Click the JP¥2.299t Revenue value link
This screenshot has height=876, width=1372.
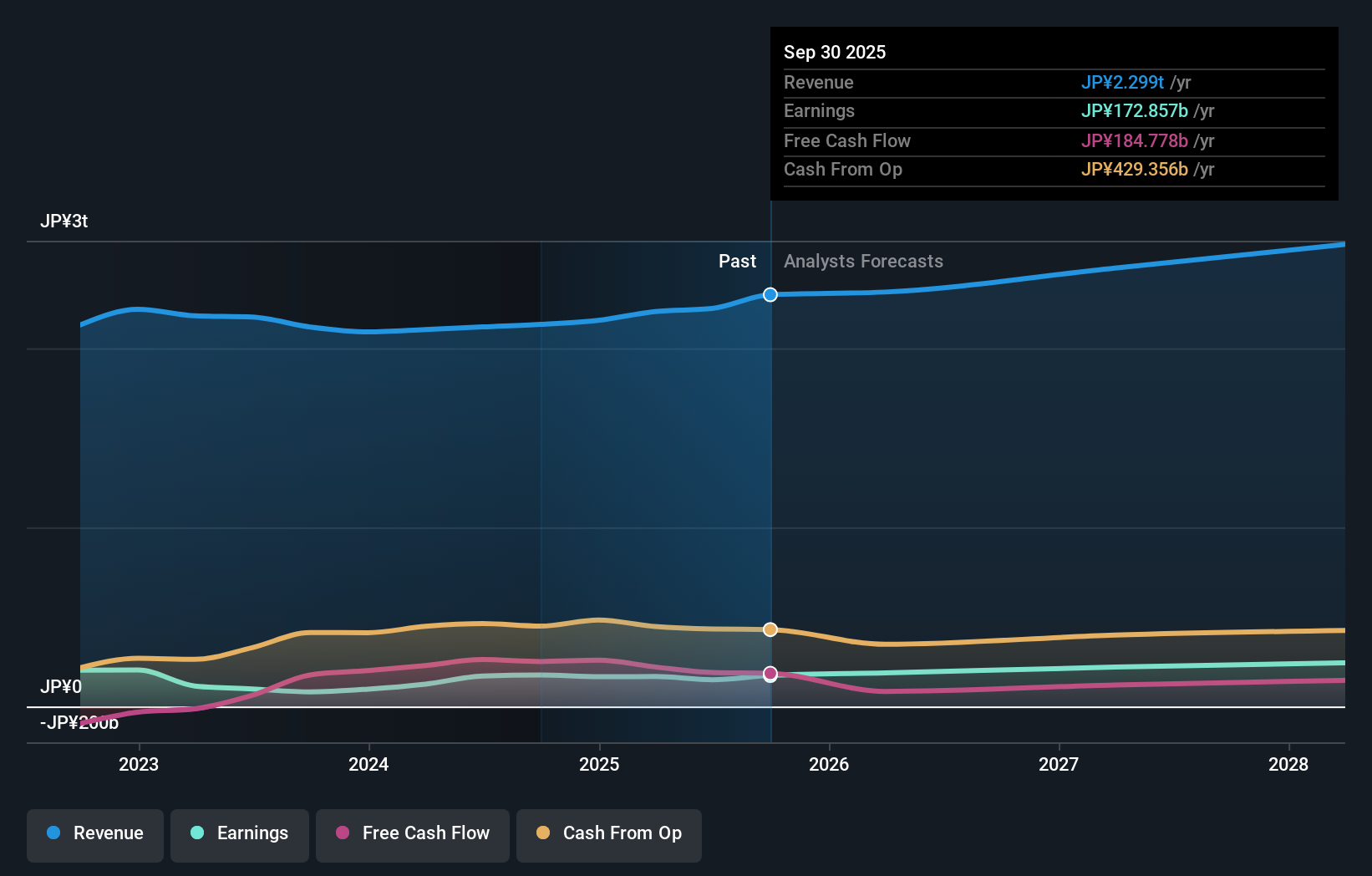point(1123,83)
